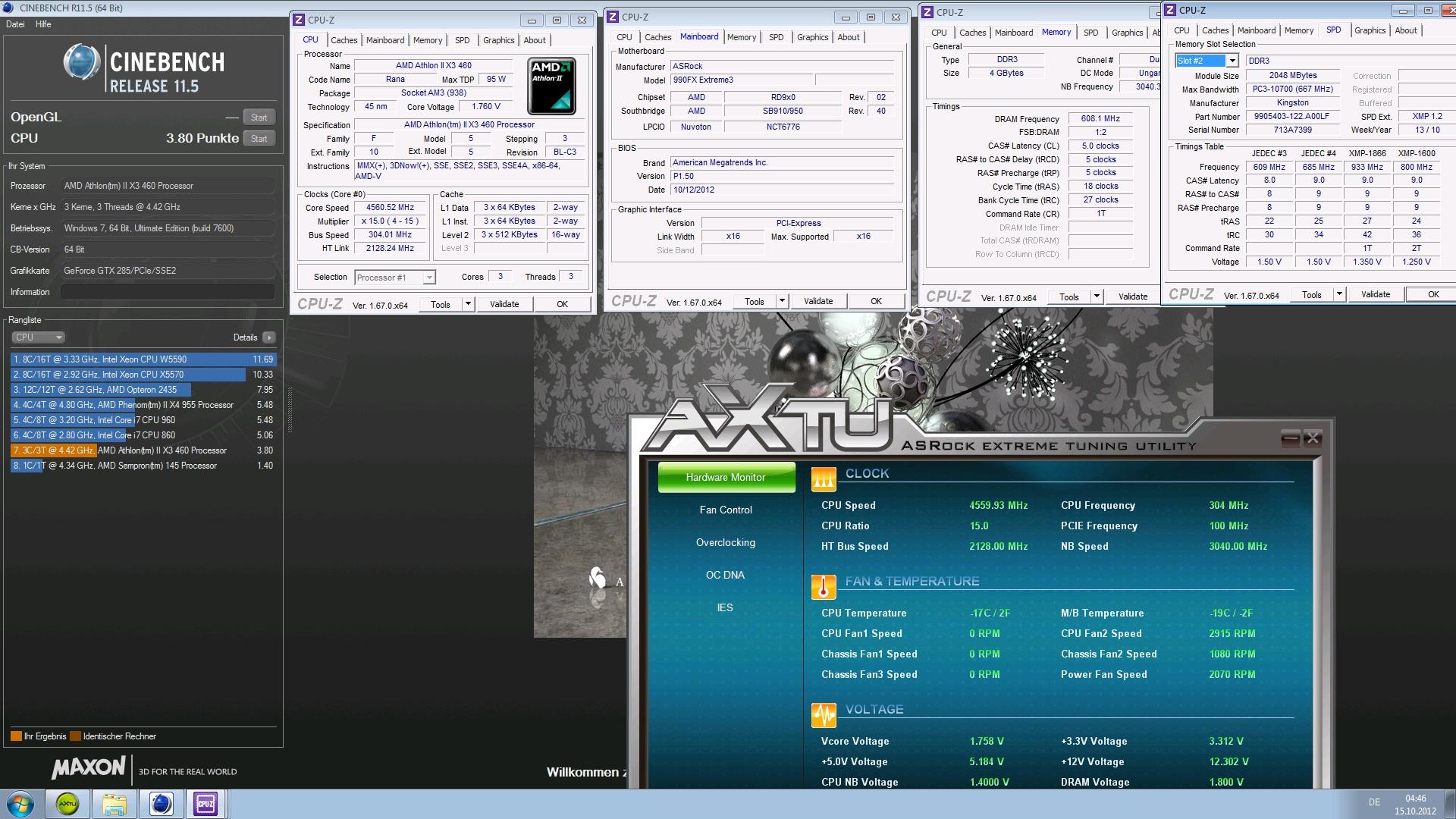Click the orange Ihr Ergebnis legend swatch

coord(16,736)
